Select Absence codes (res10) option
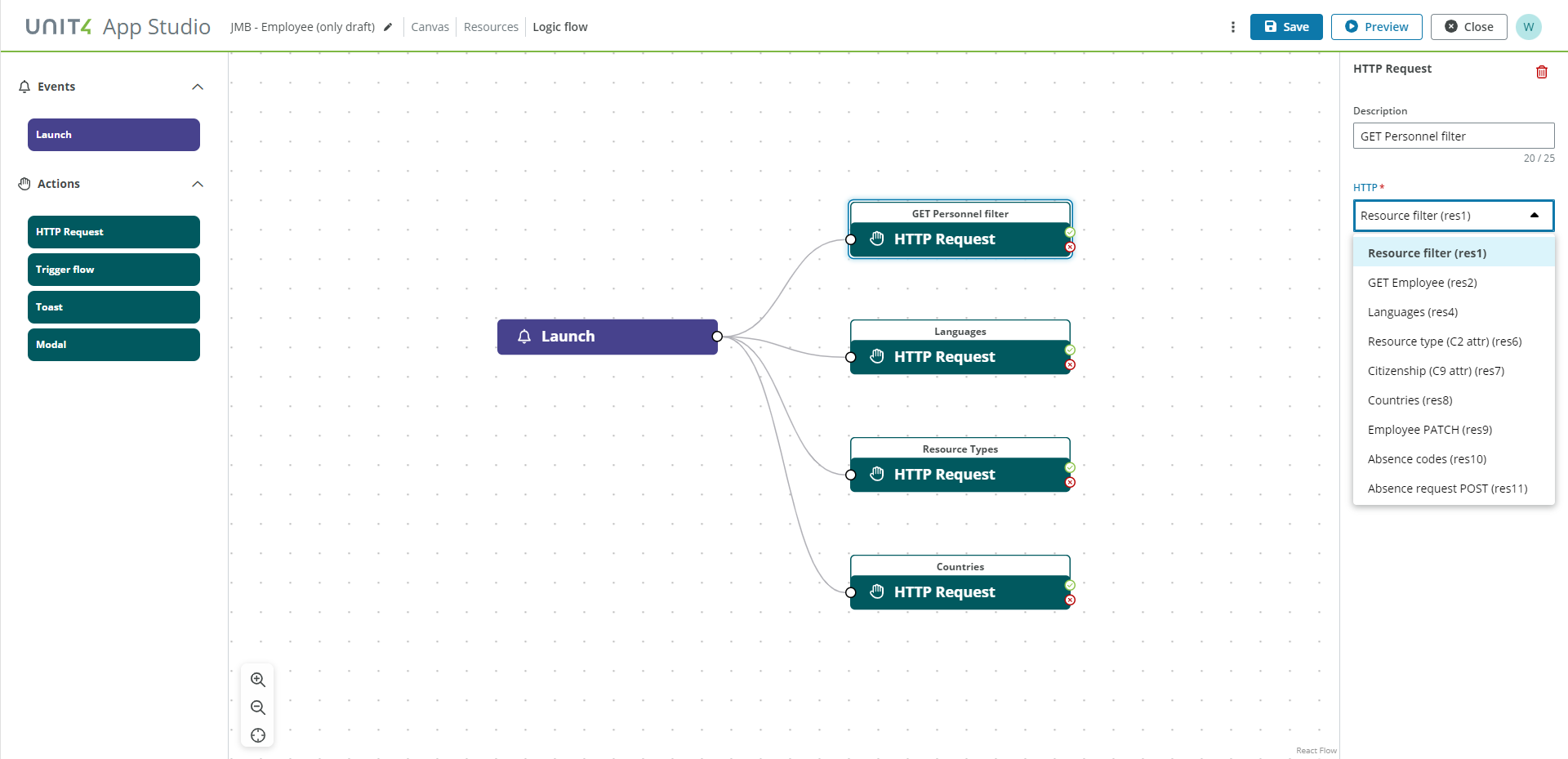1568x759 pixels. tap(1454, 459)
